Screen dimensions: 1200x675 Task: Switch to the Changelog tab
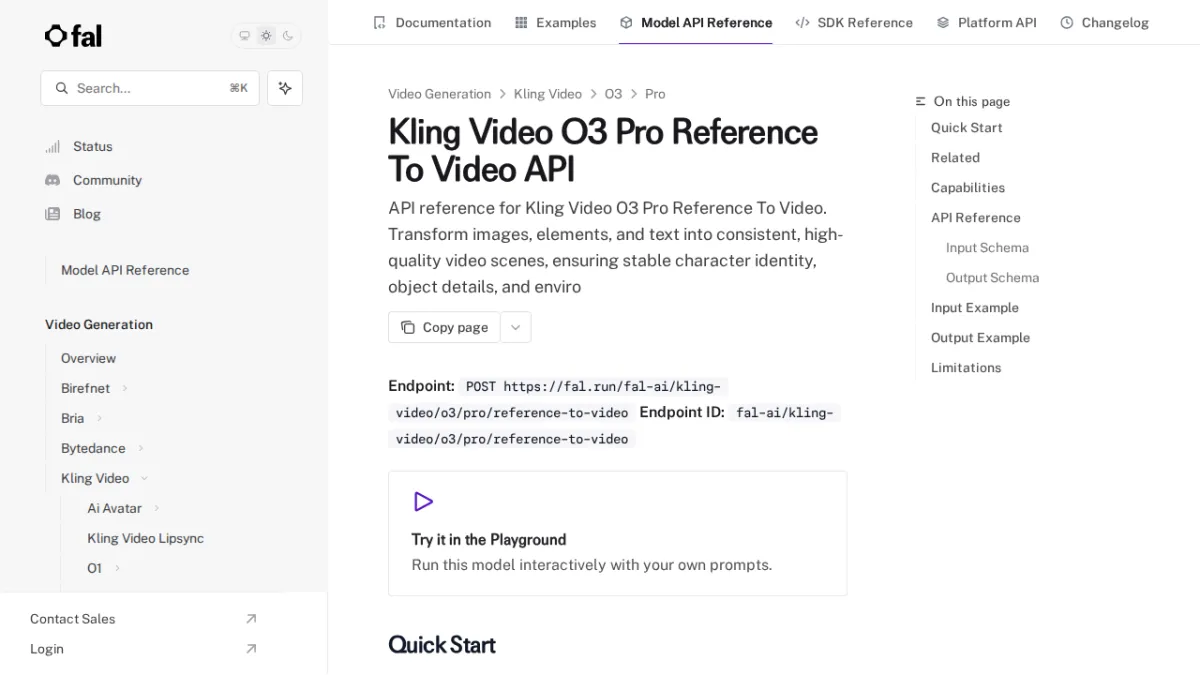(1105, 22)
